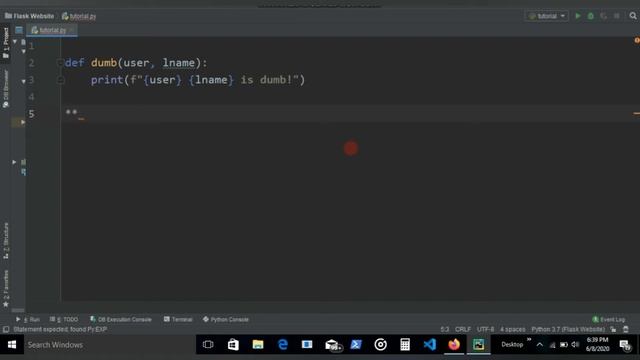Open the TODO tool window
This screenshot has height=360, width=640.
click(x=64, y=319)
